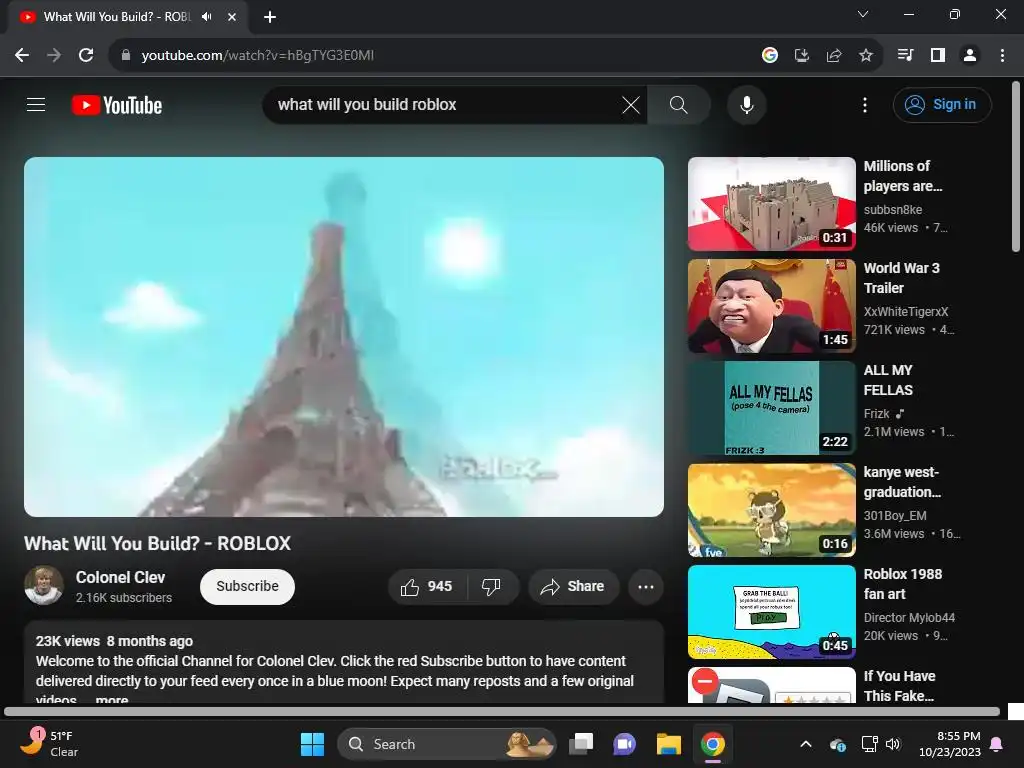Open Google icon in address bar
The image size is (1024, 768).
(x=770, y=55)
